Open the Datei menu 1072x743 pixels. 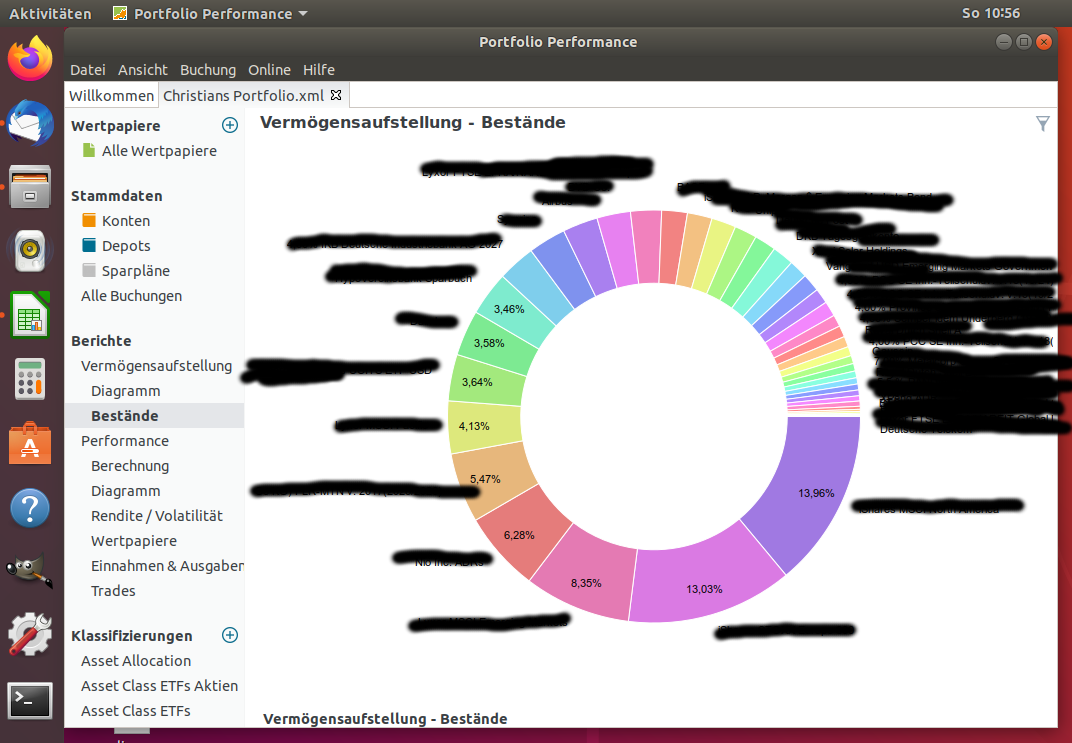tap(88, 70)
